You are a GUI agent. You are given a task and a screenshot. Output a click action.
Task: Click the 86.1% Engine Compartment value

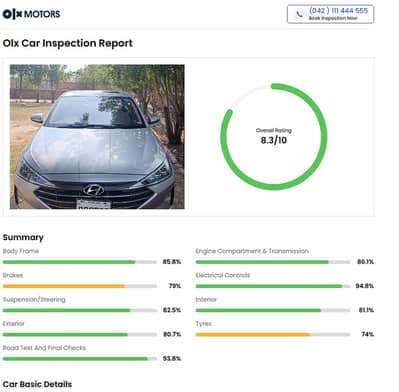click(365, 262)
